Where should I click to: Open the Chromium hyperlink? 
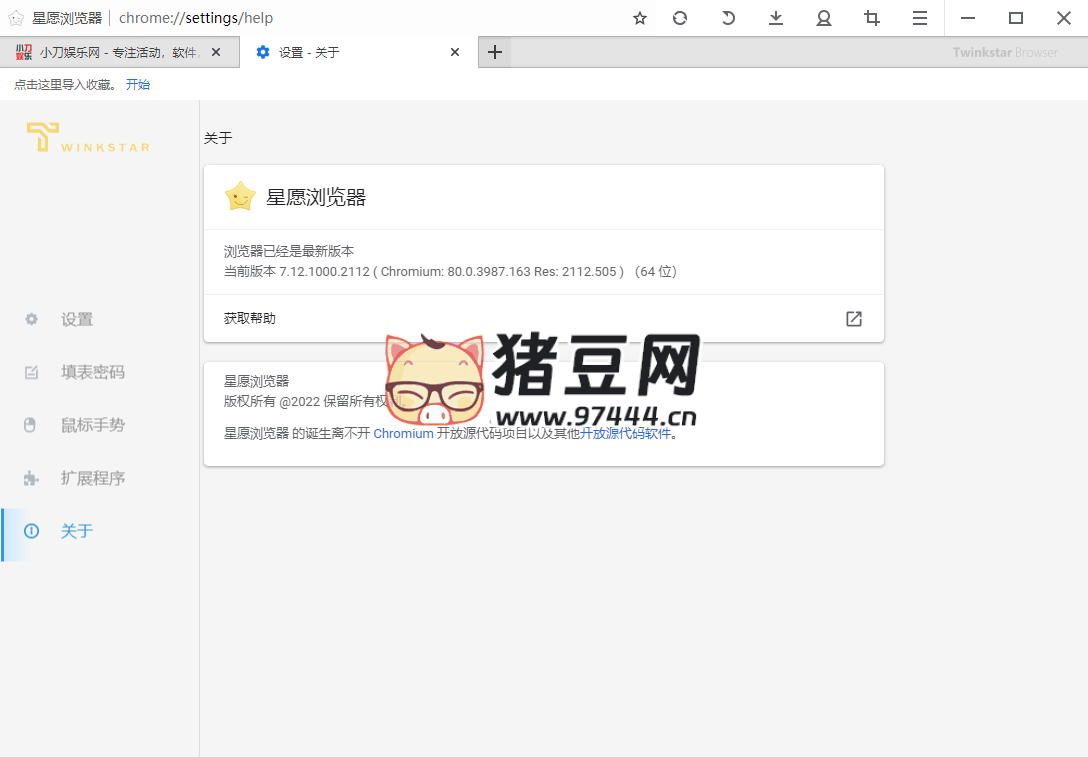[403, 434]
